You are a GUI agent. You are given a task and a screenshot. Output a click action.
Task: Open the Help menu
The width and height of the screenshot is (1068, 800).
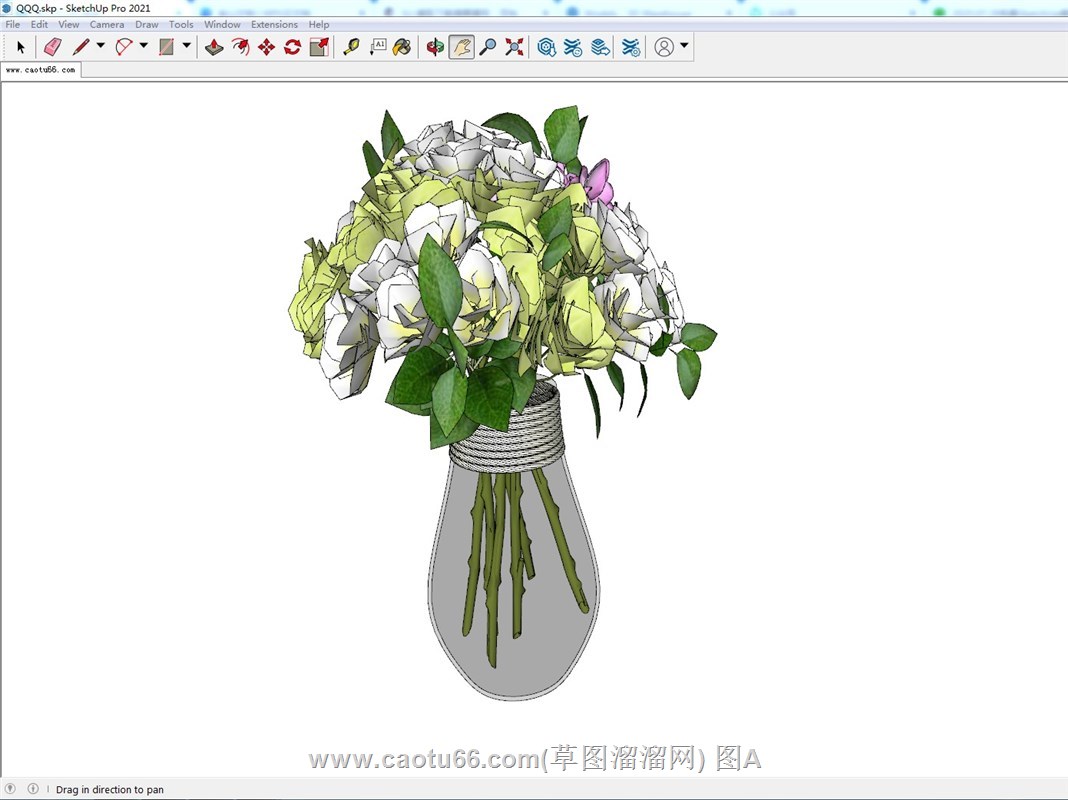pos(319,25)
